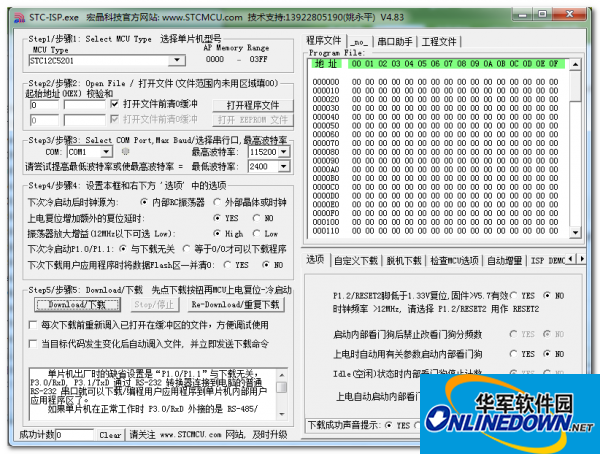The height and width of the screenshot is (454, 600).
Task: Set oscillator gain to High
Action: tap(217, 234)
